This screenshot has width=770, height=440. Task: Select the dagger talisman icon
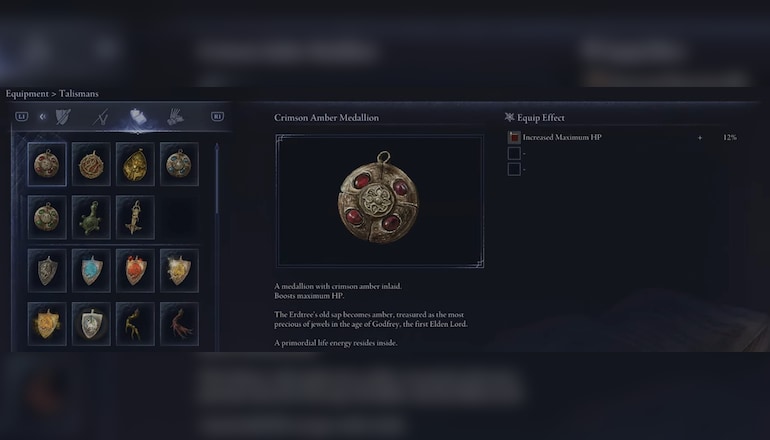(x=135, y=218)
